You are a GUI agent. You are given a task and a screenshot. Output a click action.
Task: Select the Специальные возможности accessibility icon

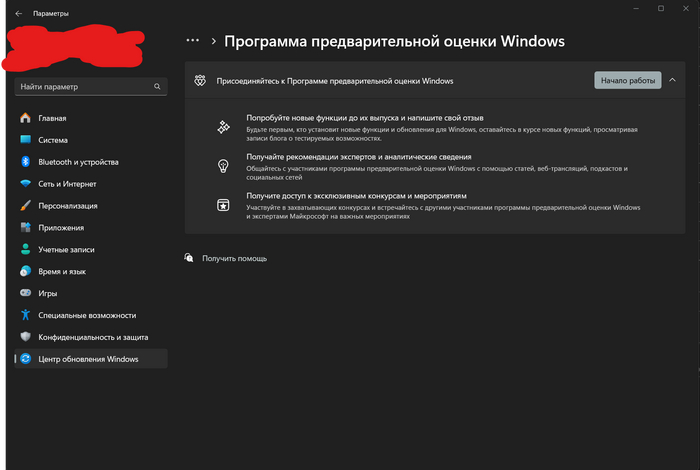[25, 315]
